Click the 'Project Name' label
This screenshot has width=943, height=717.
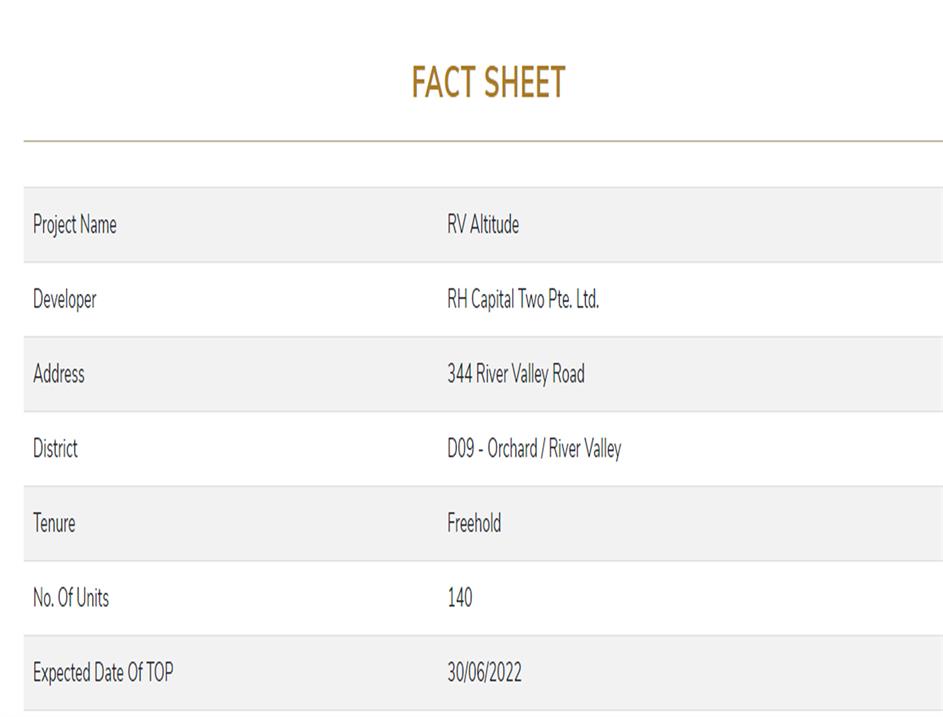coord(75,225)
